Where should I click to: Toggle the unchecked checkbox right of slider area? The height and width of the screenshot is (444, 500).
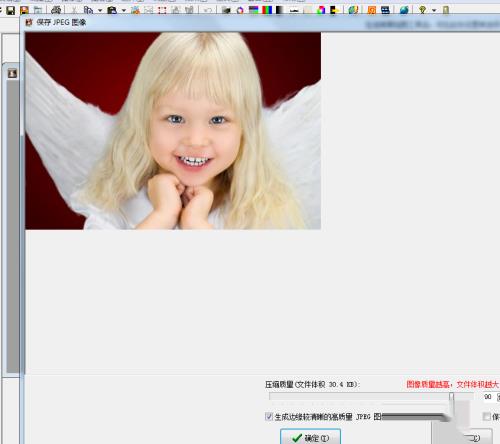[x=487, y=416]
